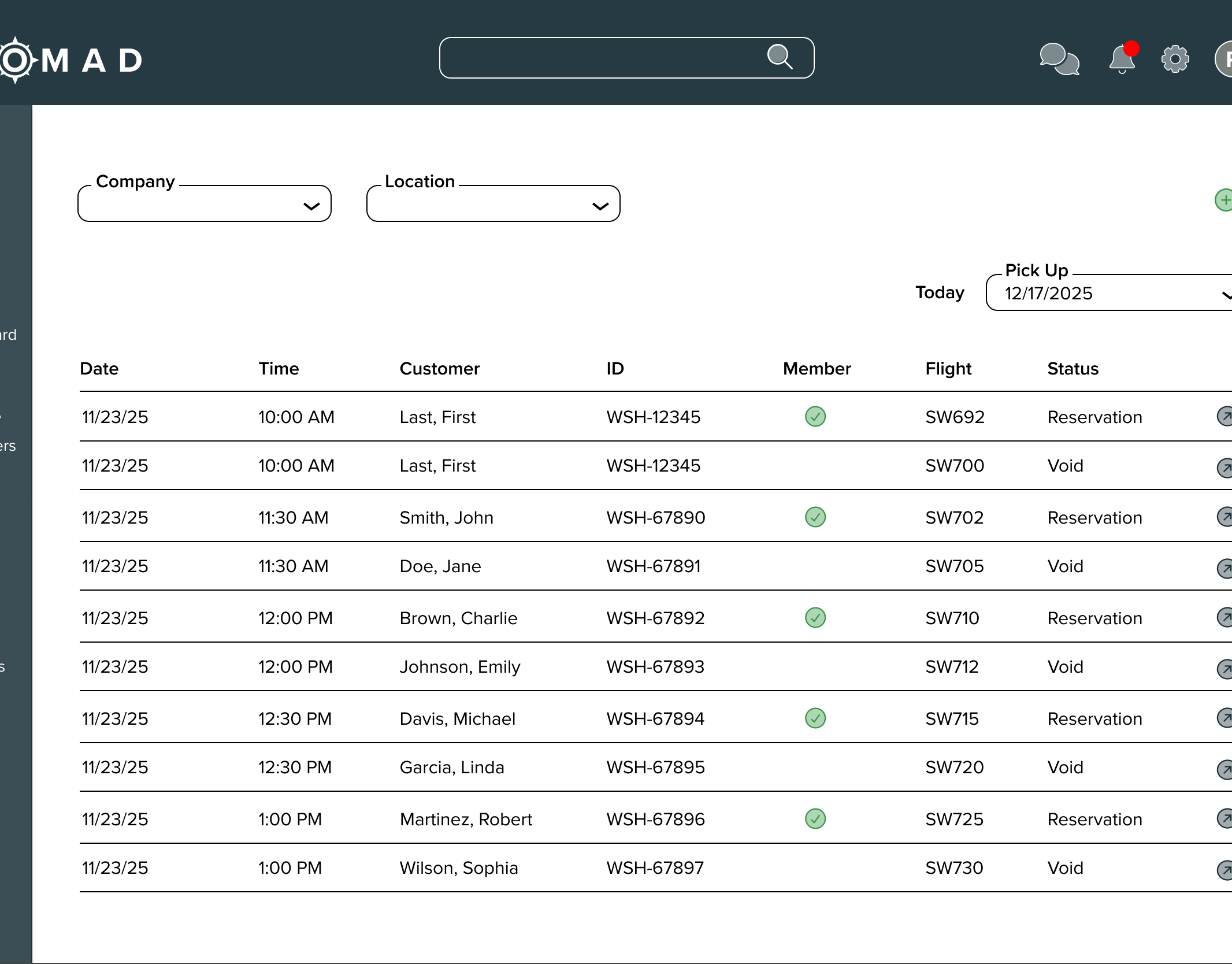Toggle member checkmark for Brown, Charlie
The image size is (1232, 964).
(x=815, y=617)
